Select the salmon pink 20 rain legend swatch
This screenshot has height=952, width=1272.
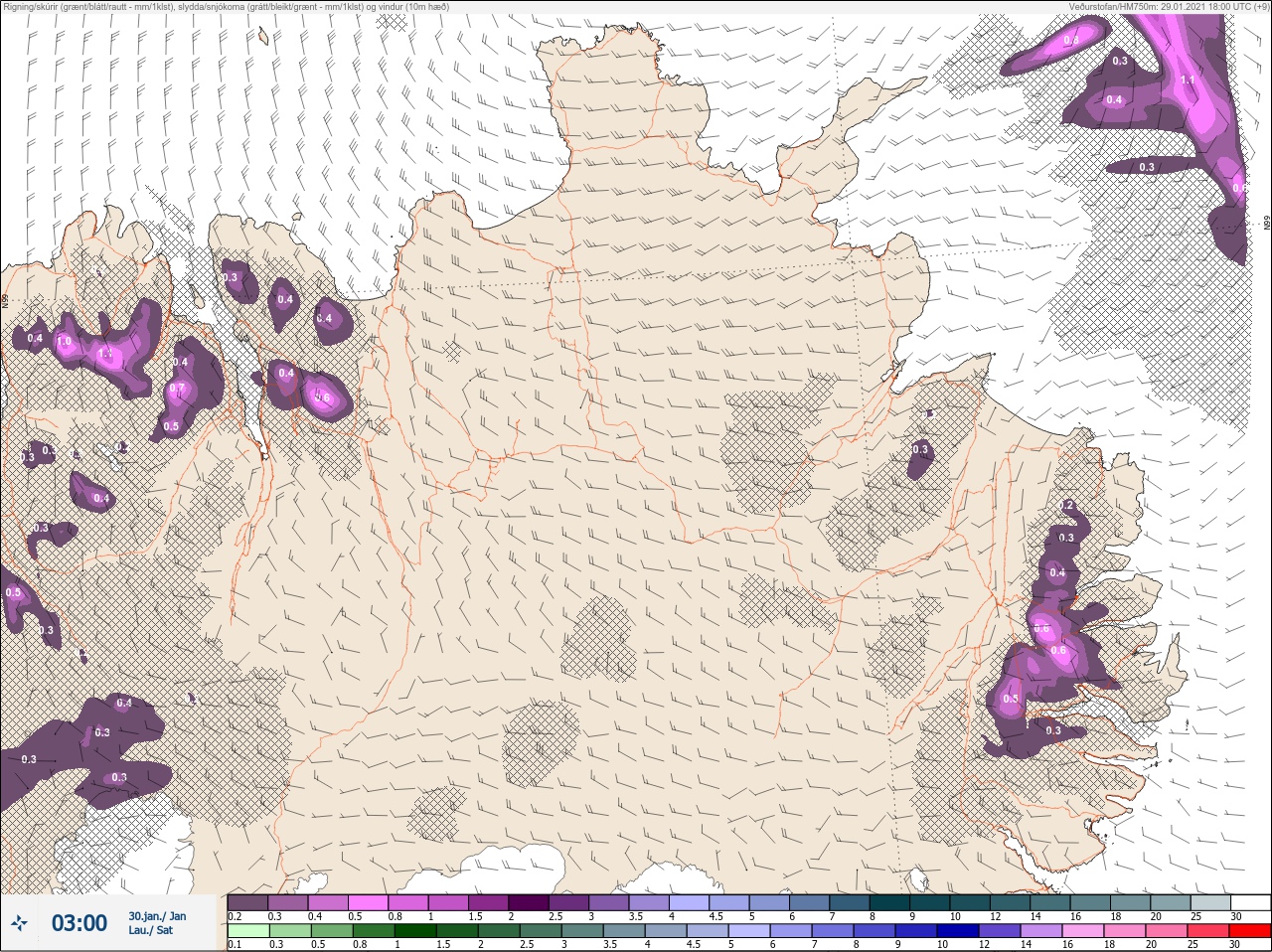[1167, 931]
